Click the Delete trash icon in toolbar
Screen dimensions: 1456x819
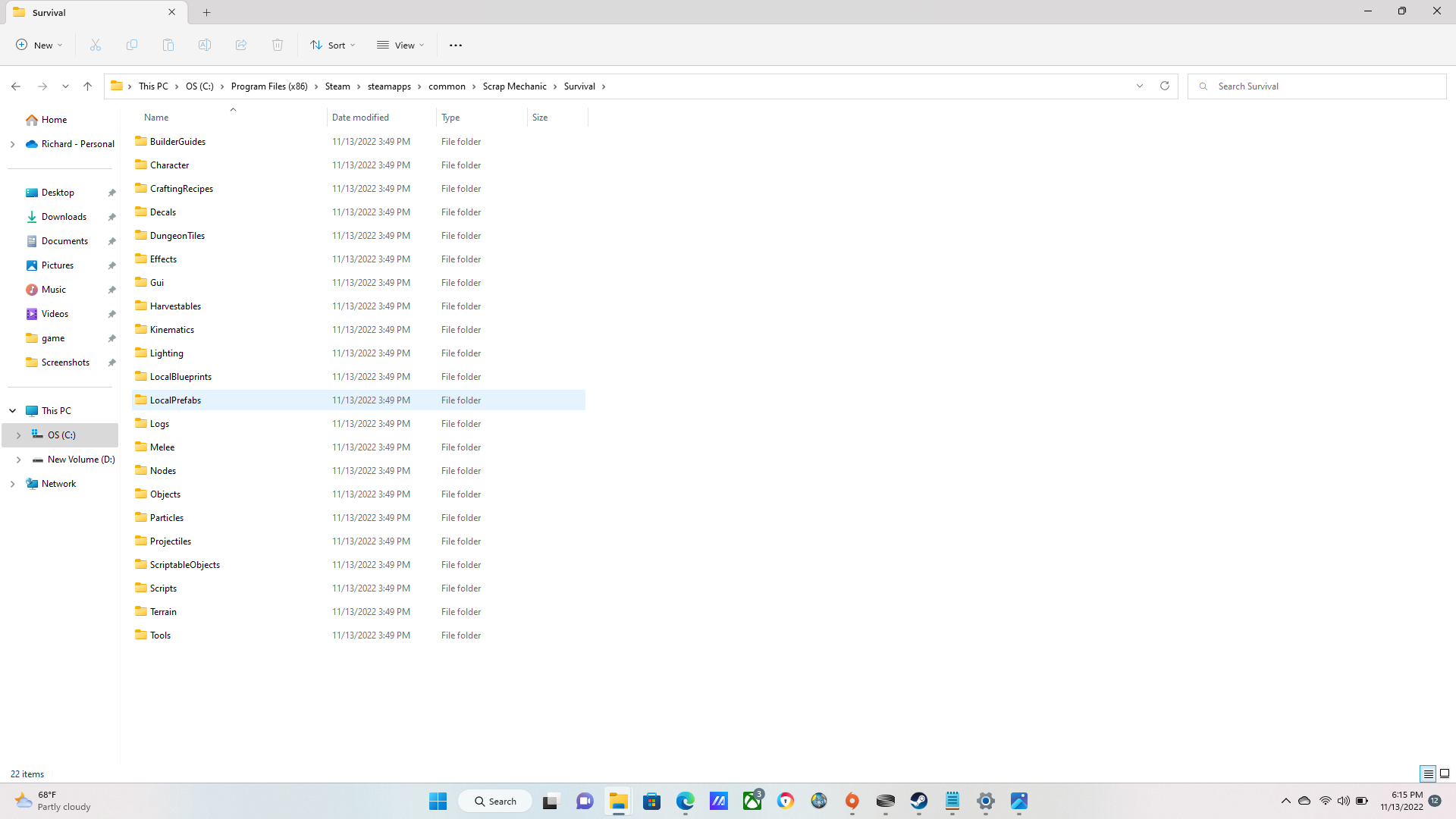[278, 45]
